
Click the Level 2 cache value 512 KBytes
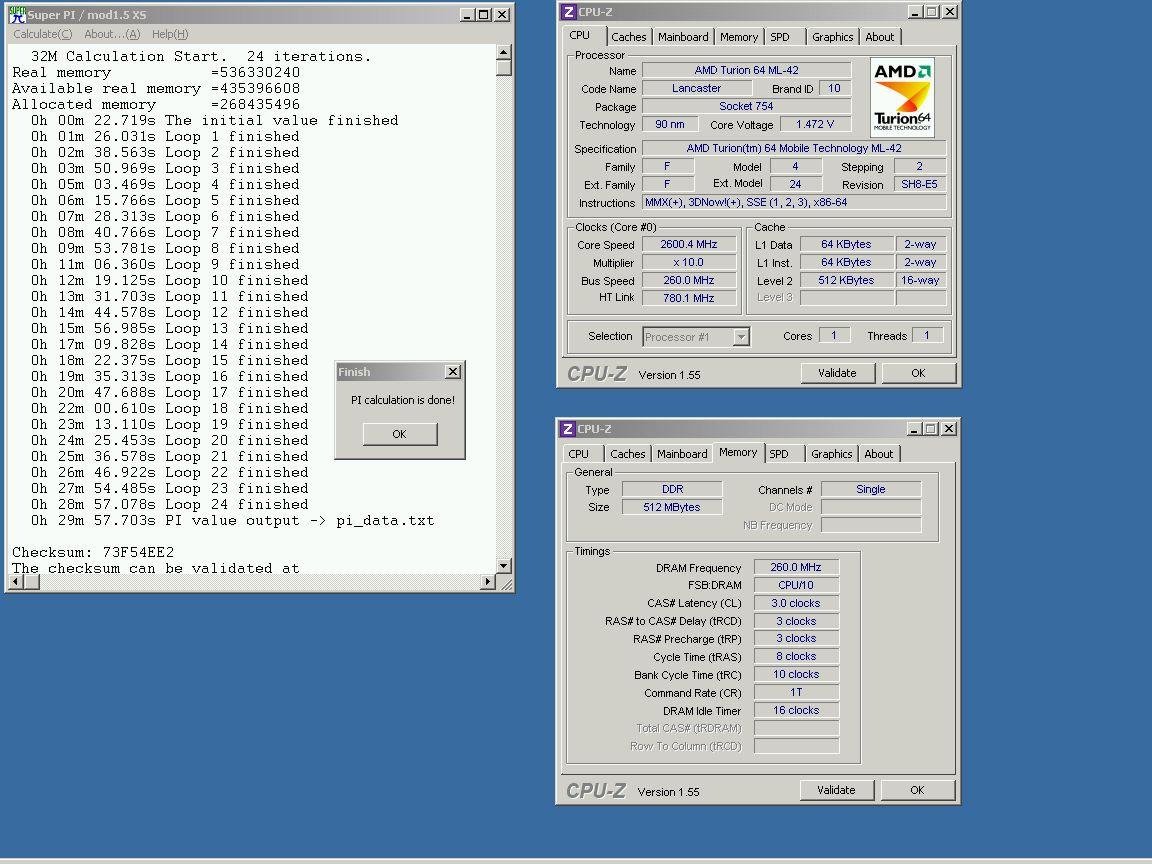click(846, 281)
